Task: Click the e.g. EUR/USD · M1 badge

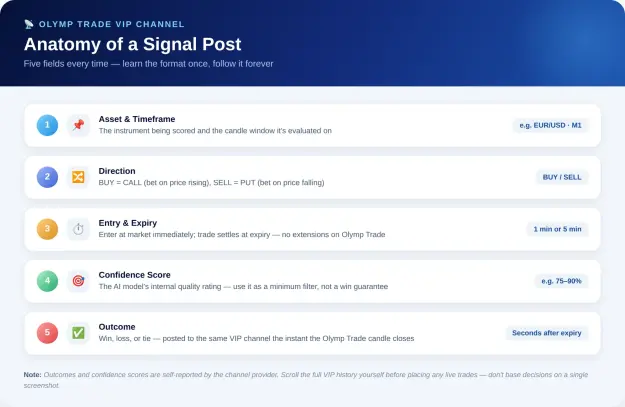Action: pos(550,125)
